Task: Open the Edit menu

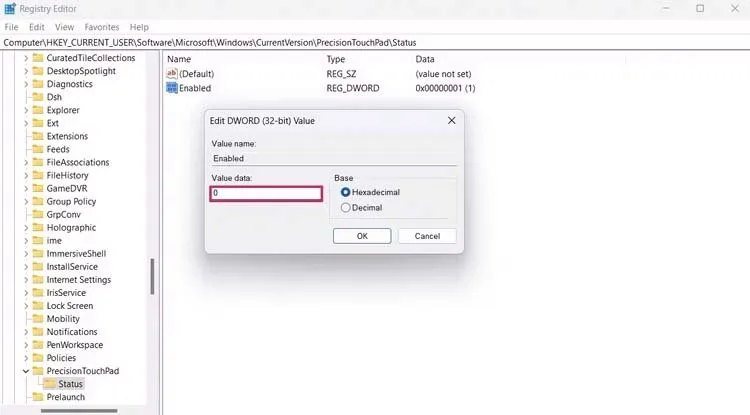Action: tap(36, 27)
